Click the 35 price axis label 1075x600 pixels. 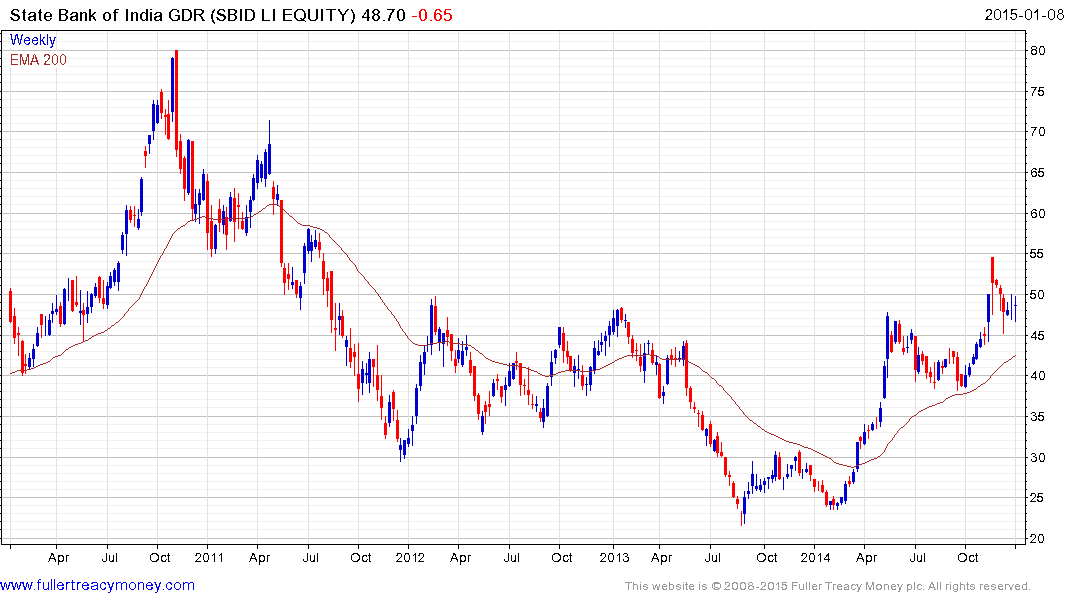coord(1037,417)
